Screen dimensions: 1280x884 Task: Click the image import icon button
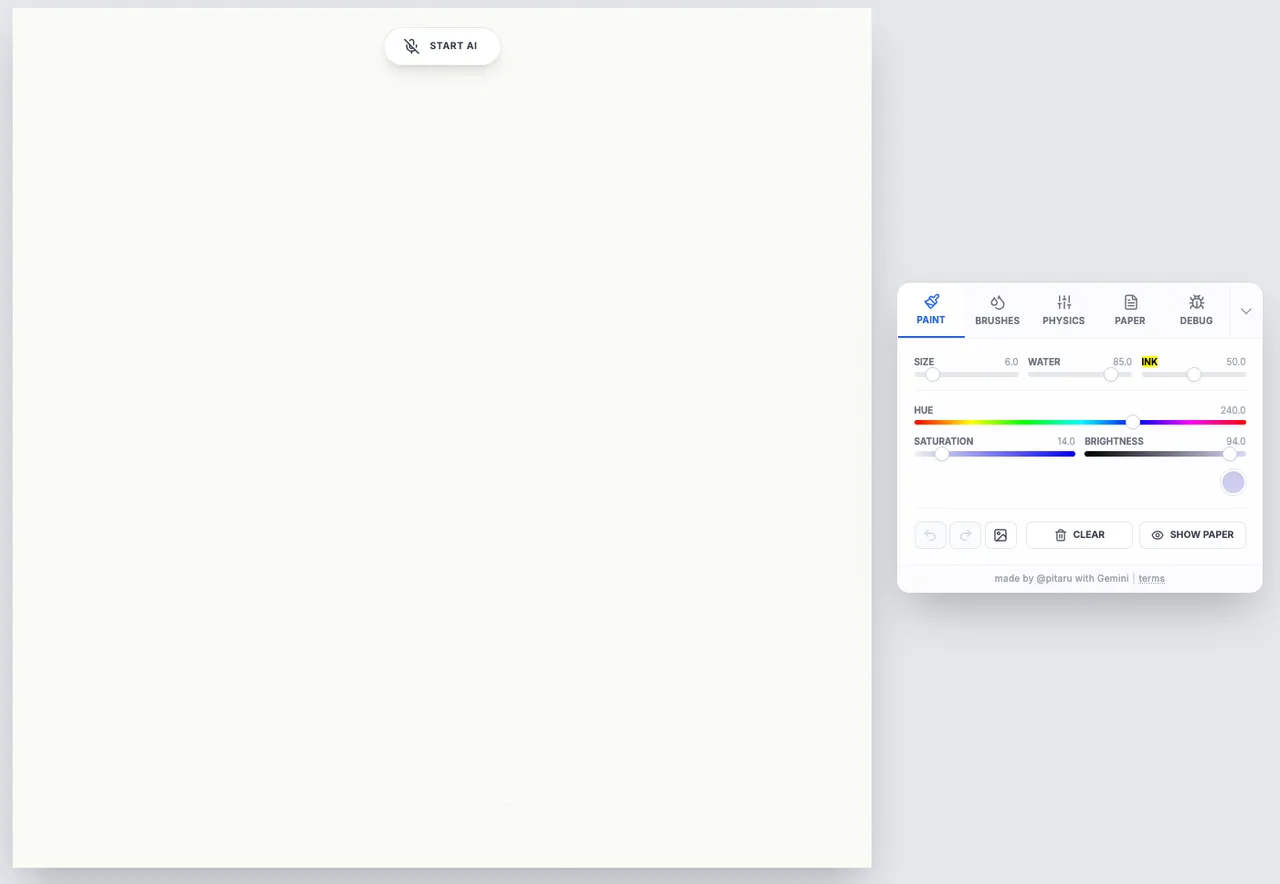click(1001, 535)
